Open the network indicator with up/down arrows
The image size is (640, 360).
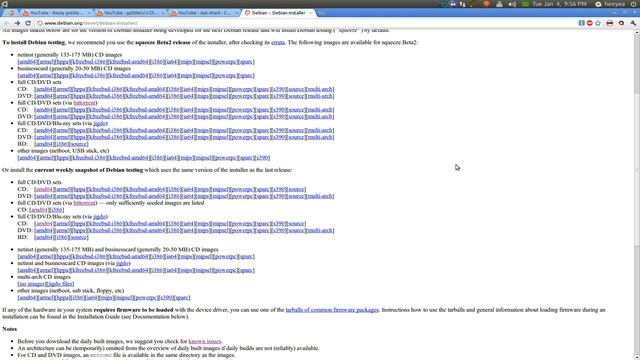point(462,4)
